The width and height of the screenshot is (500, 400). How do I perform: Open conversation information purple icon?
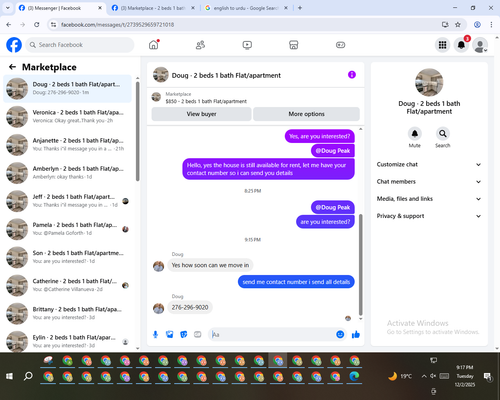352,75
